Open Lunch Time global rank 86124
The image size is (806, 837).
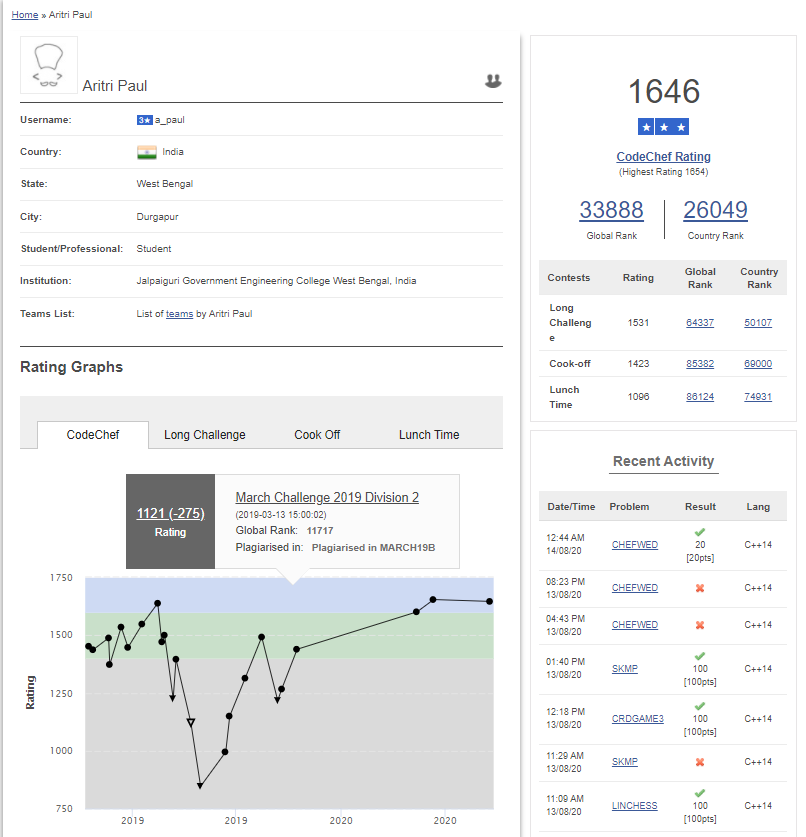point(700,397)
